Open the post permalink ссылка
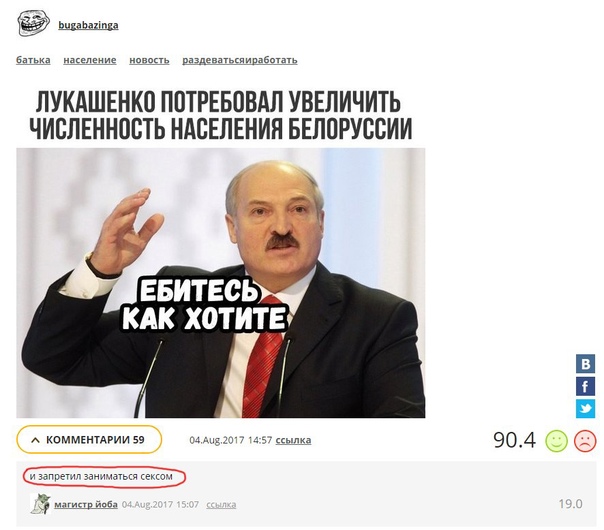The height and width of the screenshot is (530, 604). pos(293,440)
